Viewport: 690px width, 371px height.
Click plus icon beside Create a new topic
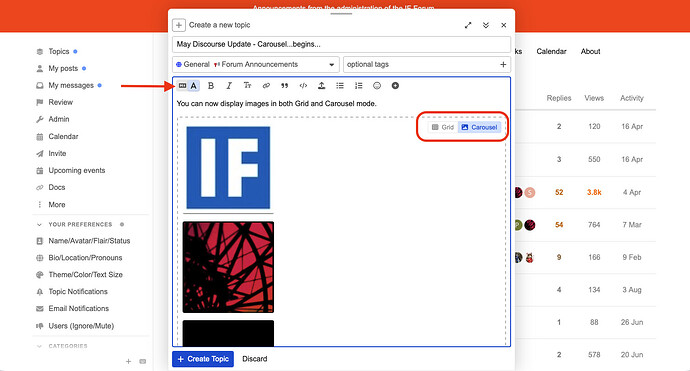[x=179, y=25]
